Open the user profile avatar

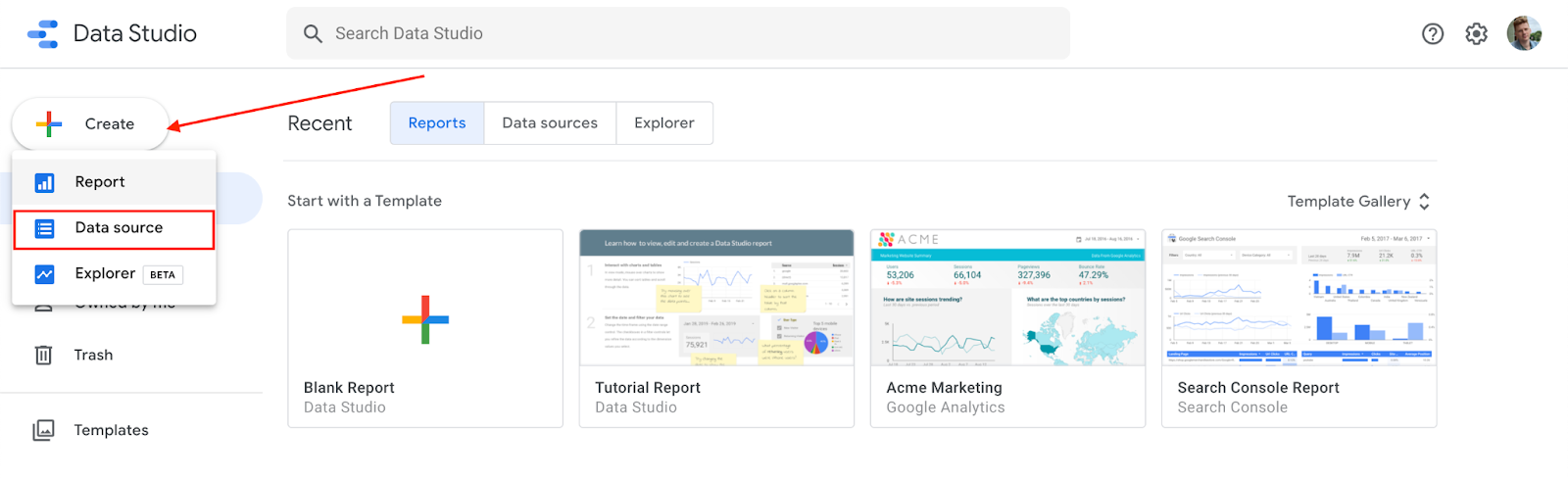1524,33
